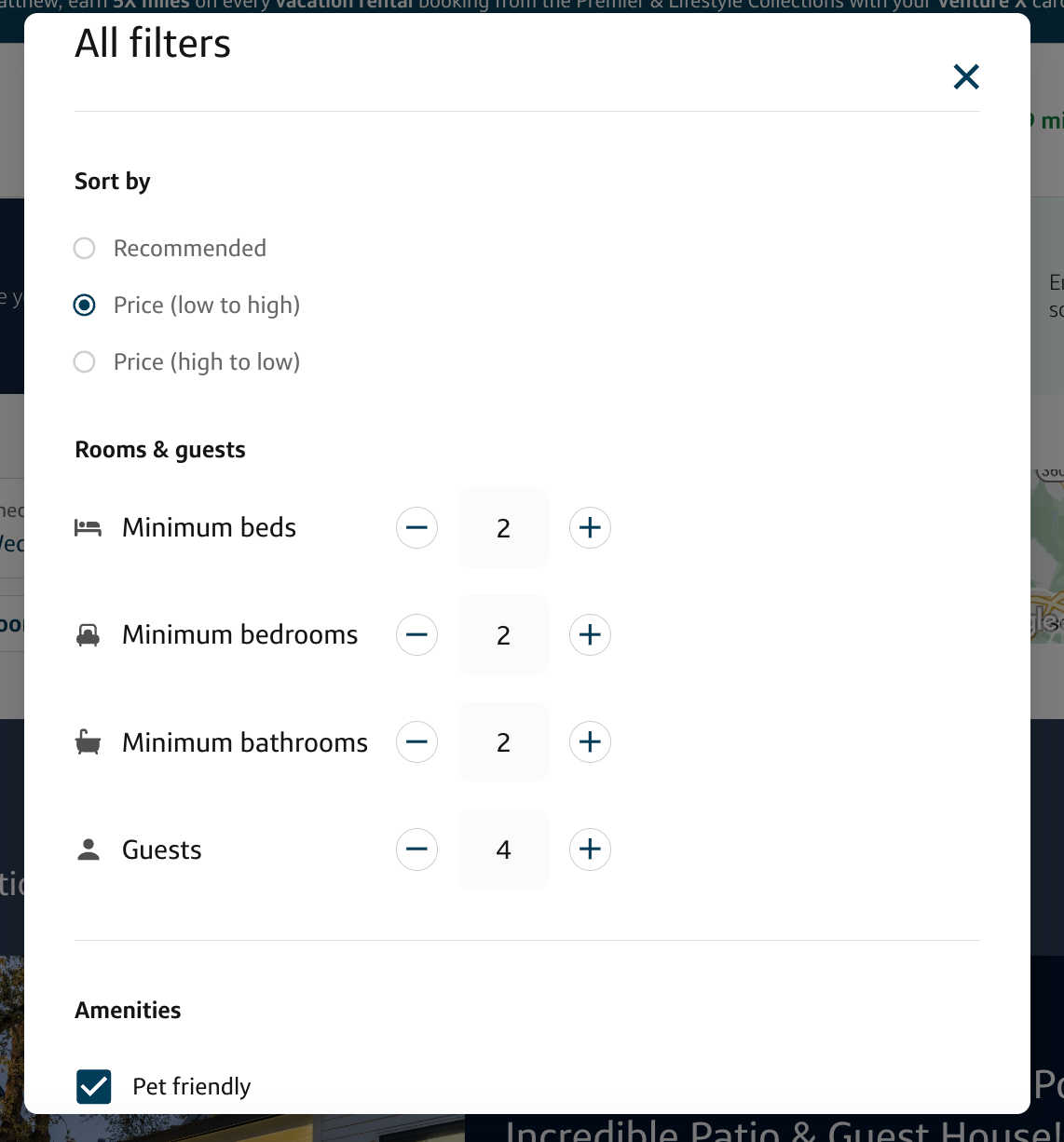This screenshot has height=1142, width=1064.
Task: Uncheck the Pet friendly amenity
Action: (94, 1086)
